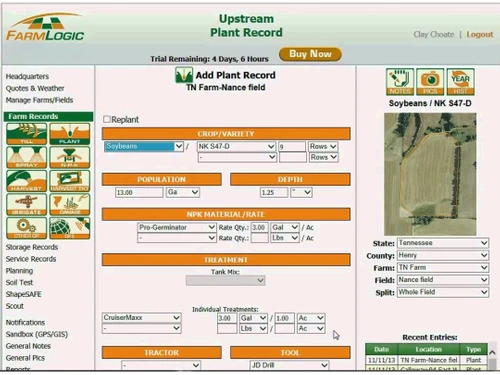Open Sandbox (GPS/GIS)
Viewport: 500px width, 375px height.
click(37, 334)
